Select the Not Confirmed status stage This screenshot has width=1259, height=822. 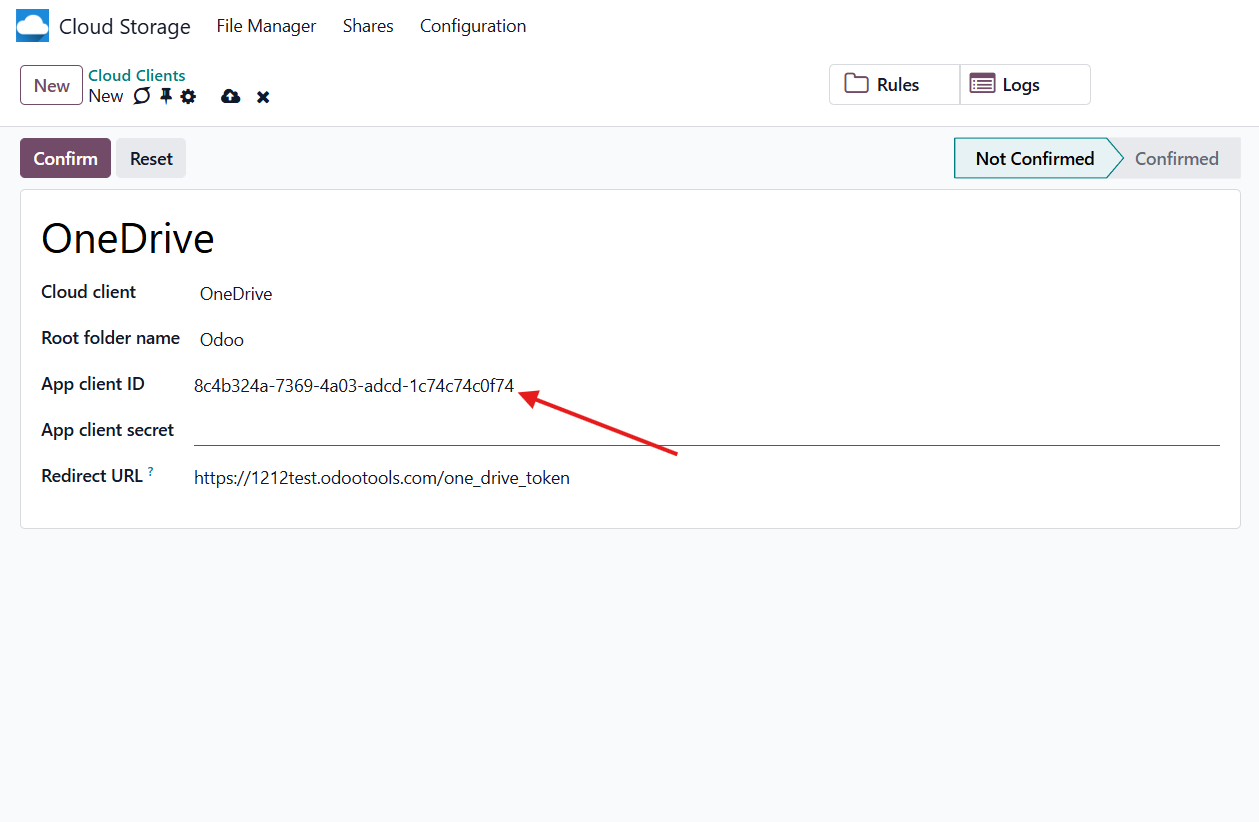pyautogui.click(x=1034, y=158)
